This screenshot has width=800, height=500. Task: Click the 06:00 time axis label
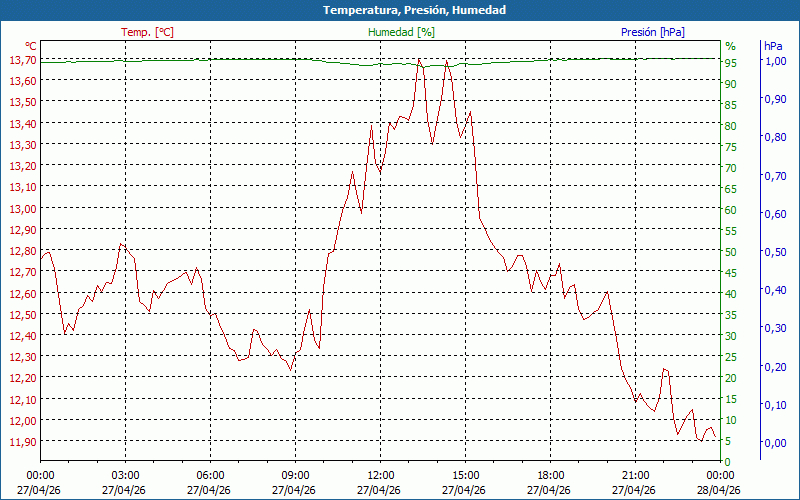[x=210, y=475]
